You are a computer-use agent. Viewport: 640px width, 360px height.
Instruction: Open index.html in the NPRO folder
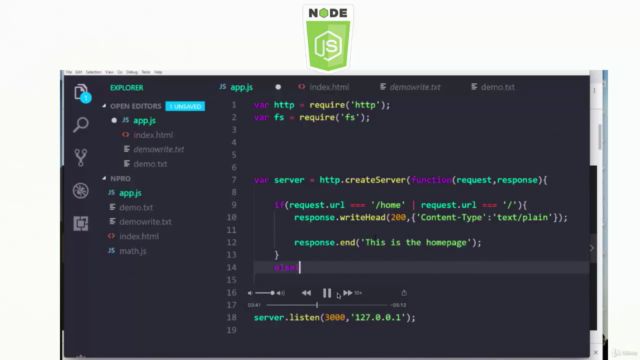[139, 236]
